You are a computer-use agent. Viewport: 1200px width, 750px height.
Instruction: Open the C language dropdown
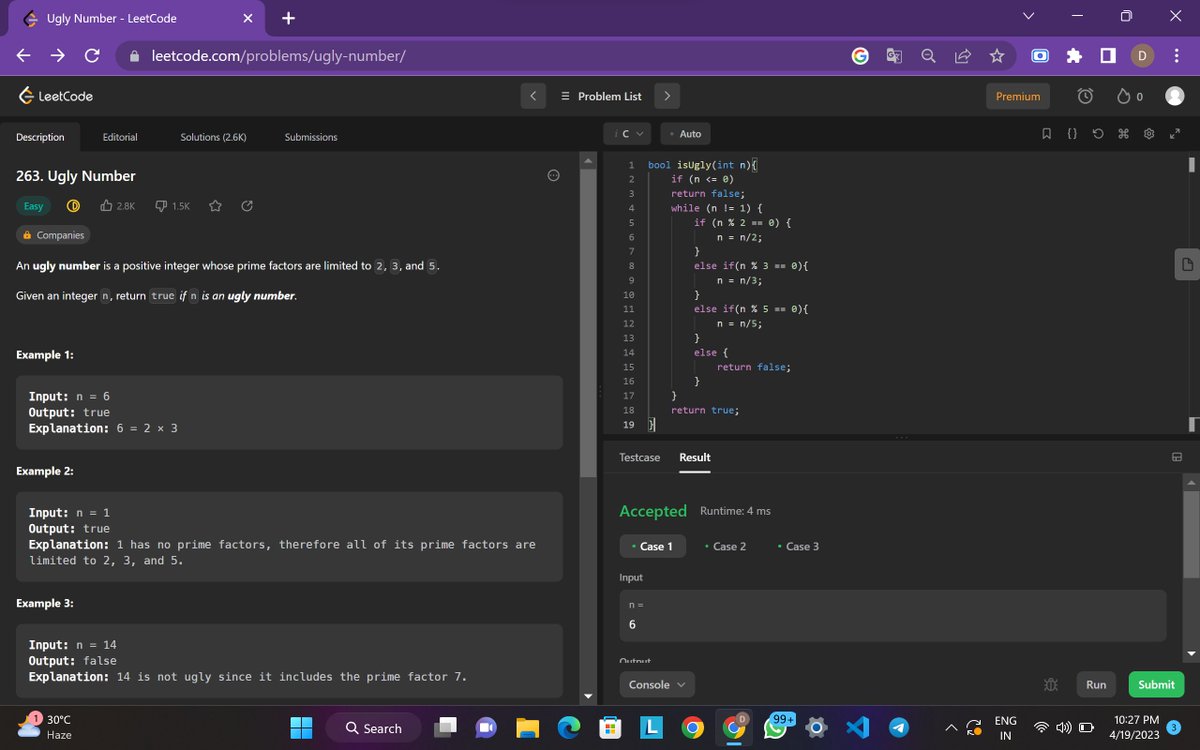click(628, 133)
